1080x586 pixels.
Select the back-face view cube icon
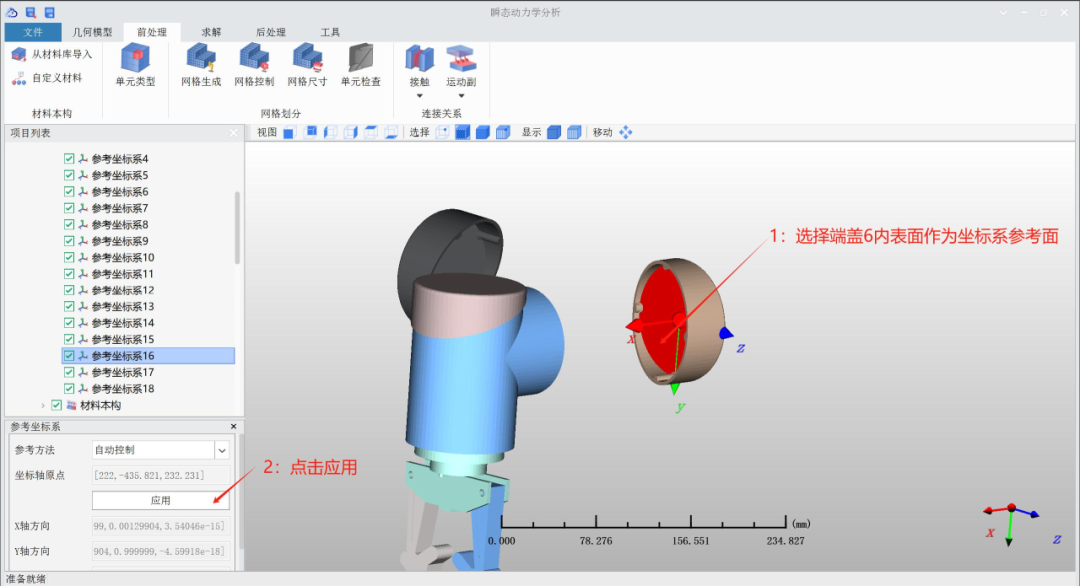[310, 132]
